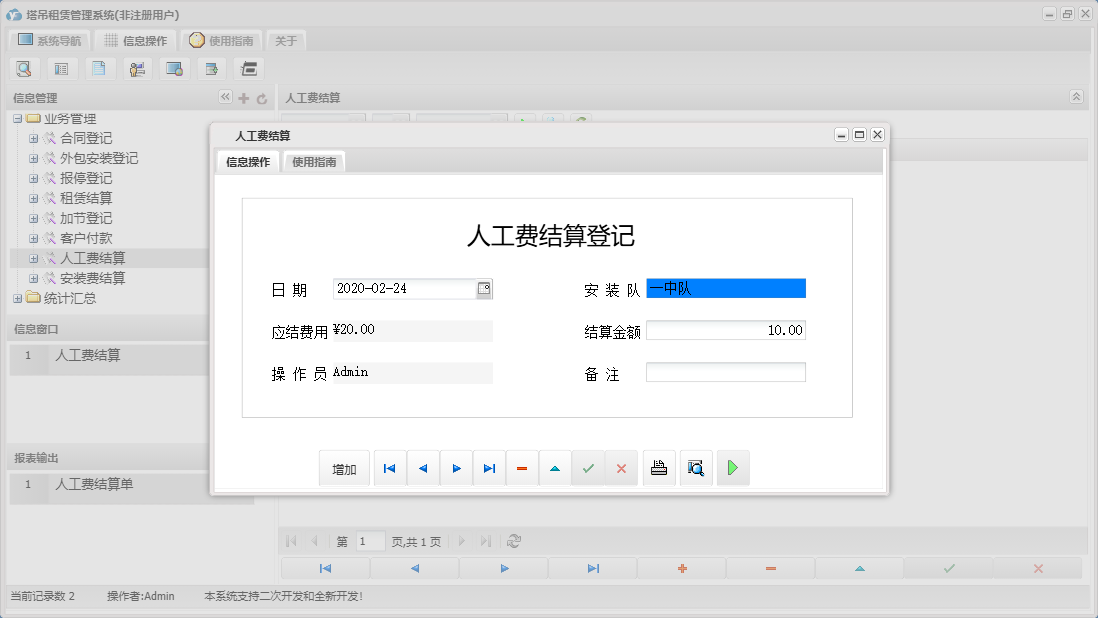Open print preview in the dialog
This screenshot has width=1098, height=618.
695,467
